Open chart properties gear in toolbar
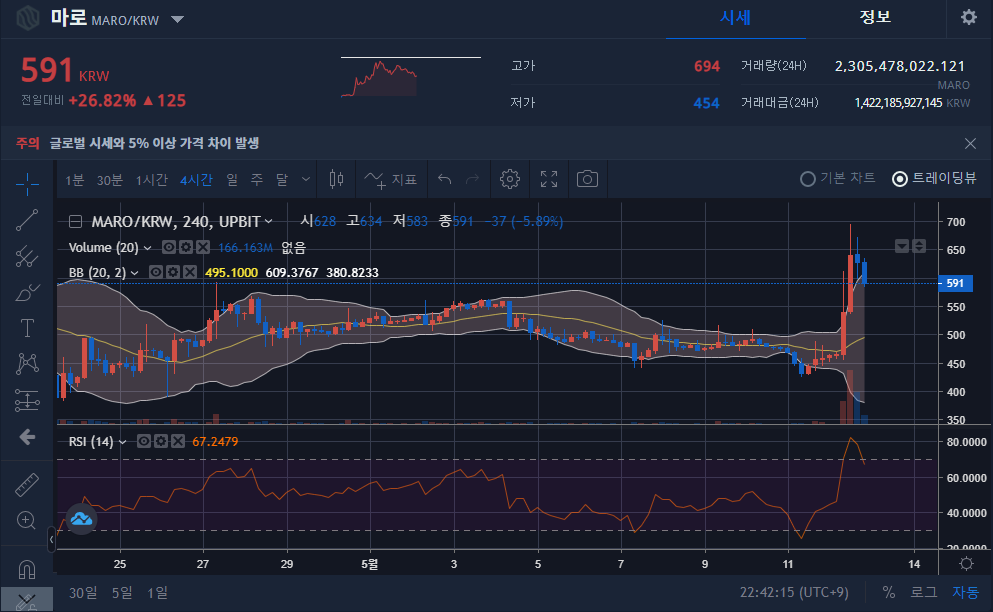The height and width of the screenshot is (612, 993). click(510, 179)
